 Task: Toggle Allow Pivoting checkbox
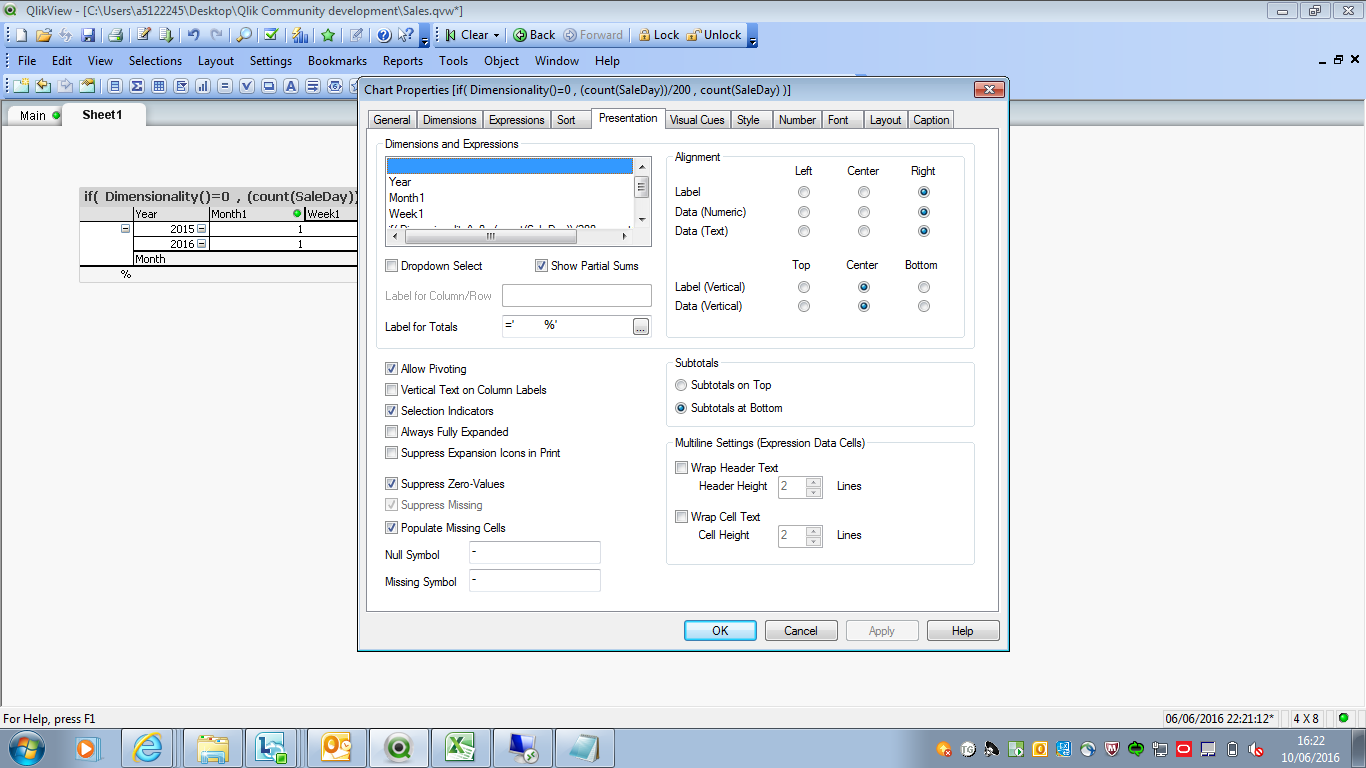pos(392,369)
